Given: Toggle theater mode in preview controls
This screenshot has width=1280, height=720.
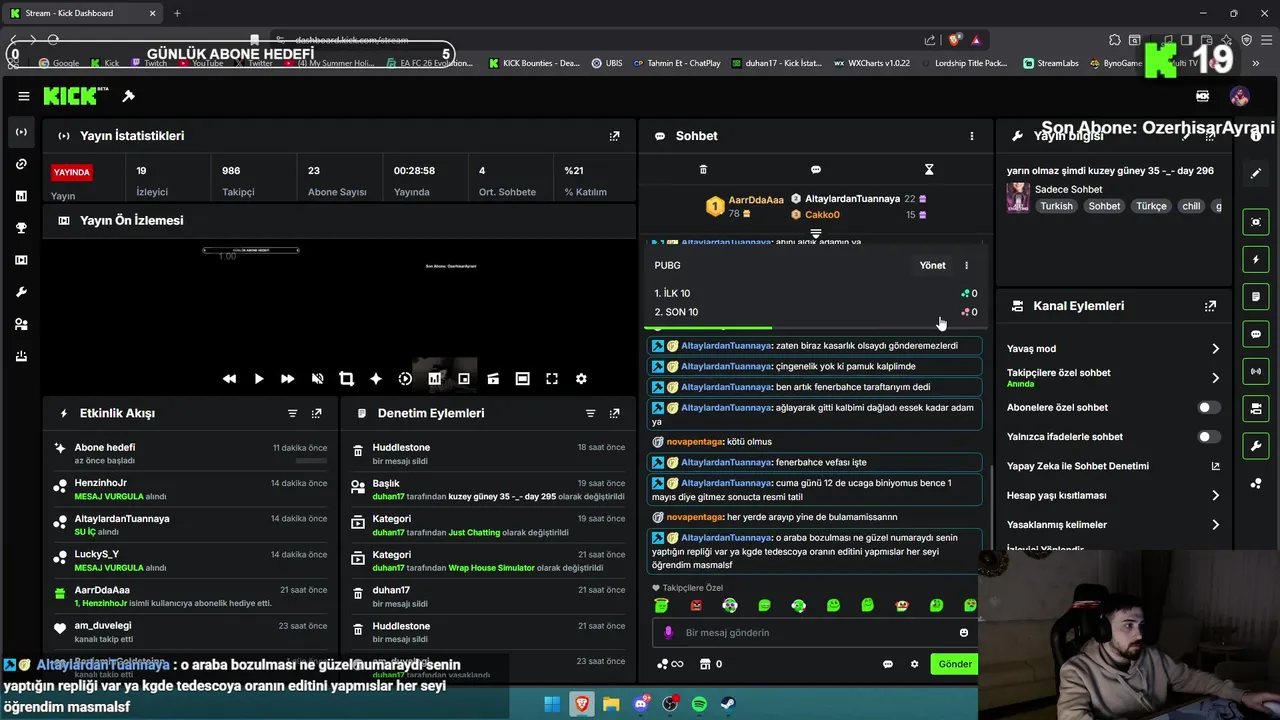Looking at the screenshot, I should click(522, 379).
